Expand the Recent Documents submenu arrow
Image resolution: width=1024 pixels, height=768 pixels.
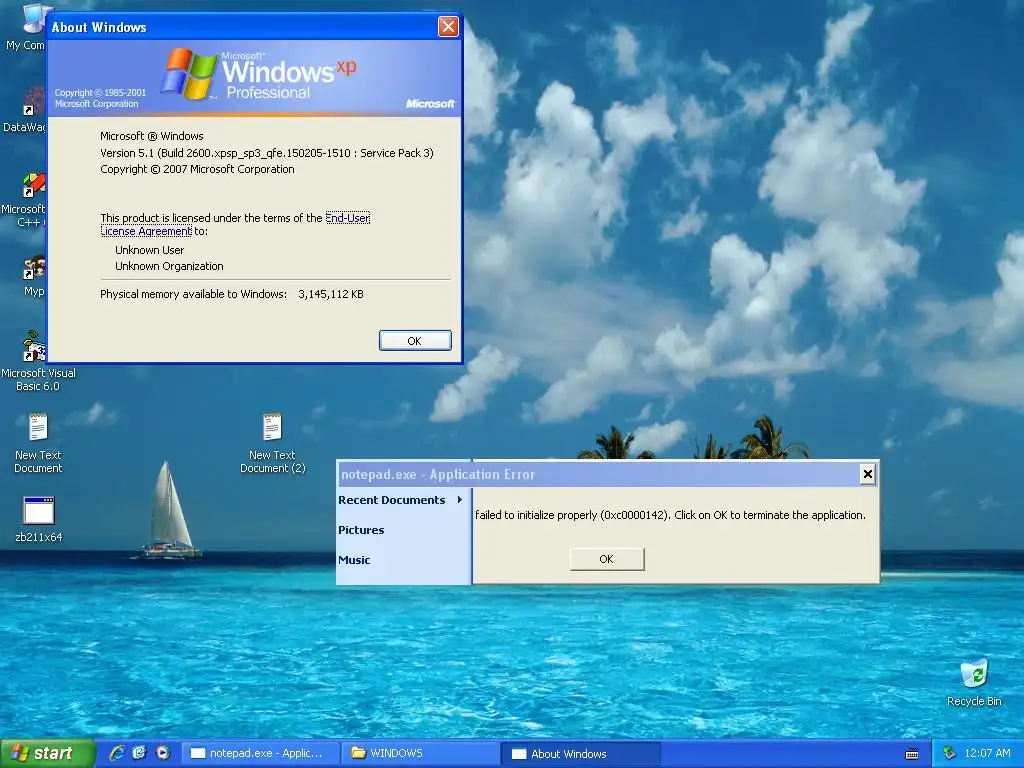click(x=460, y=500)
